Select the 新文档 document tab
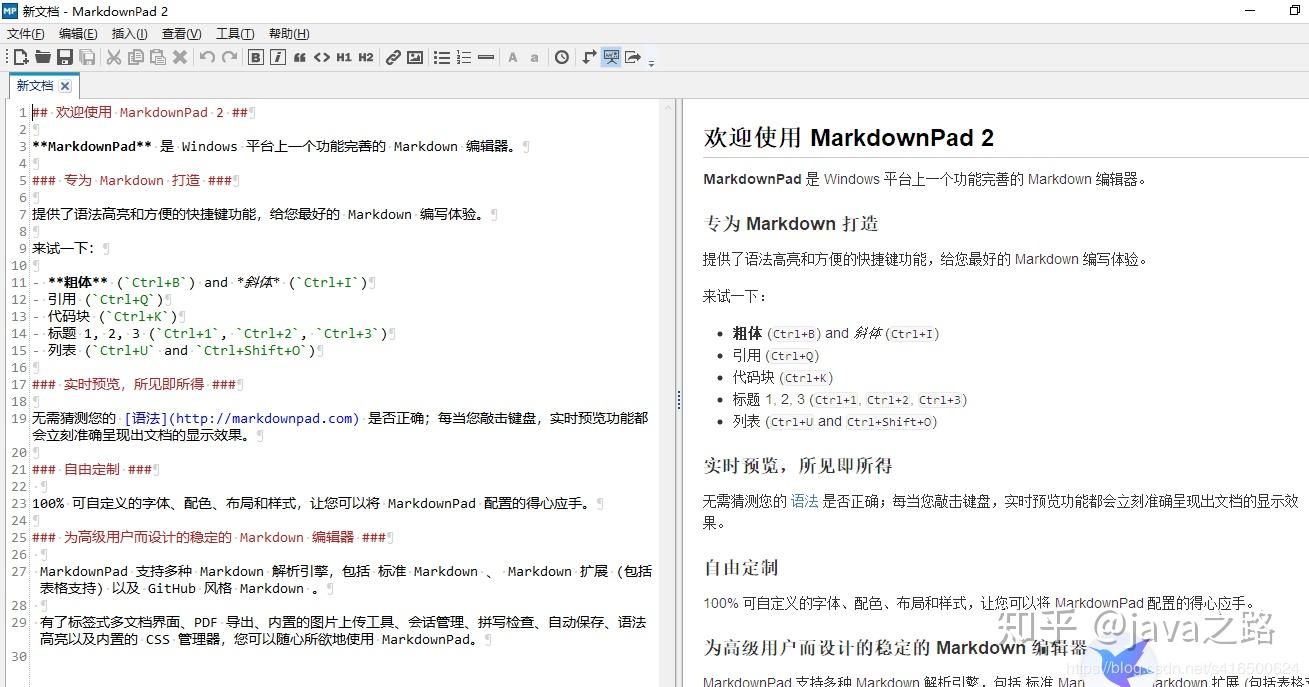 point(36,86)
